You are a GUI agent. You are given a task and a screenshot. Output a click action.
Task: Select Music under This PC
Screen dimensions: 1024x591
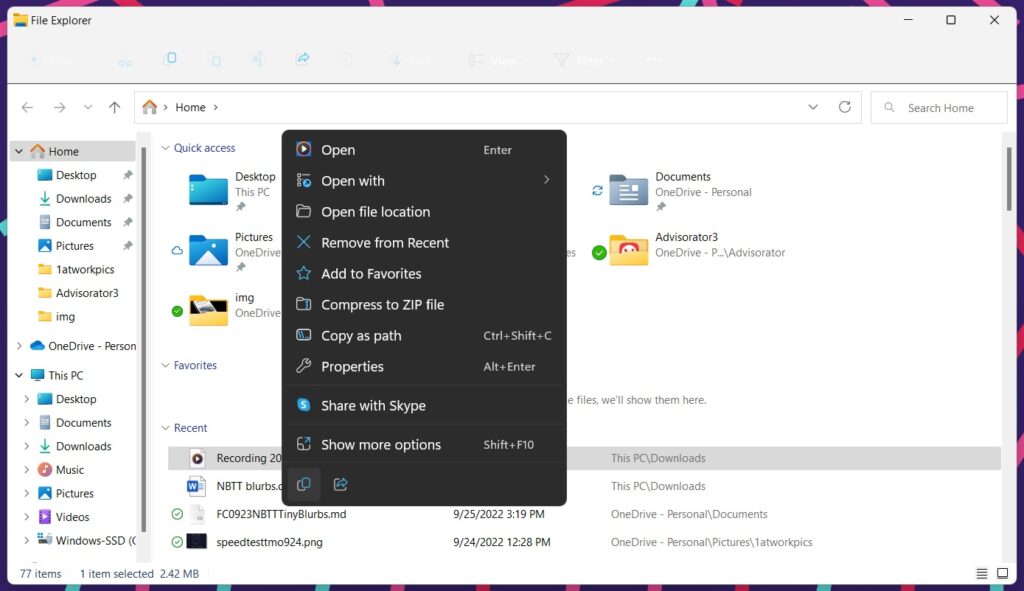tap(70, 470)
